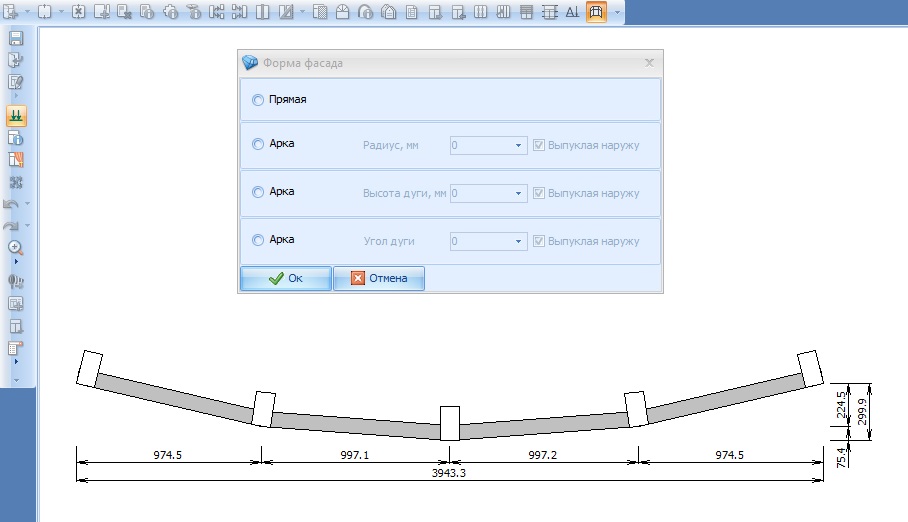Click the two-panel split icon
Image resolution: width=908 pixels, height=522 pixels.
coord(262,12)
